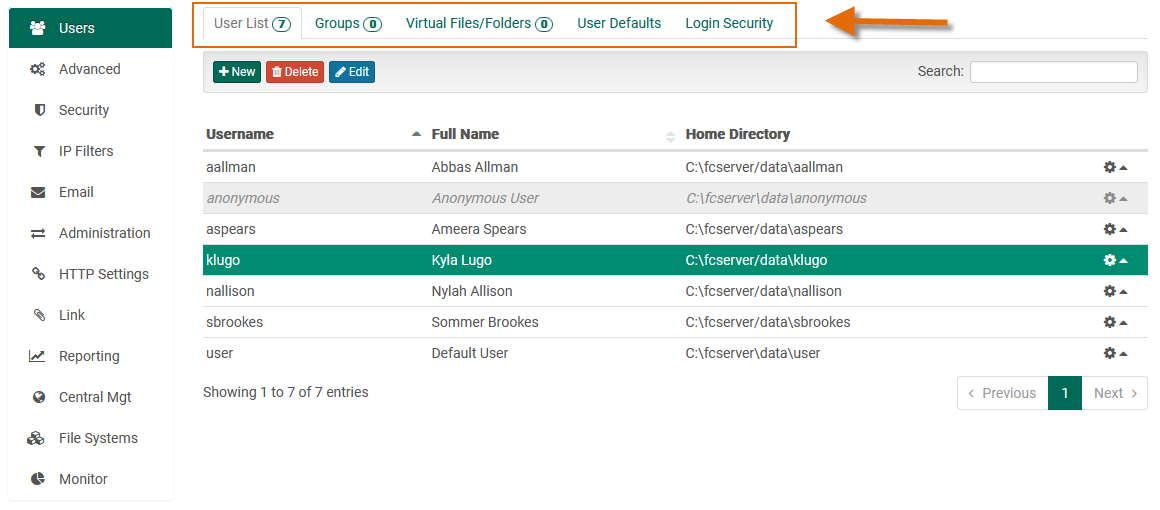Open gear menu for aspears row
The width and height of the screenshot is (1160, 510).
pyautogui.click(x=1115, y=229)
